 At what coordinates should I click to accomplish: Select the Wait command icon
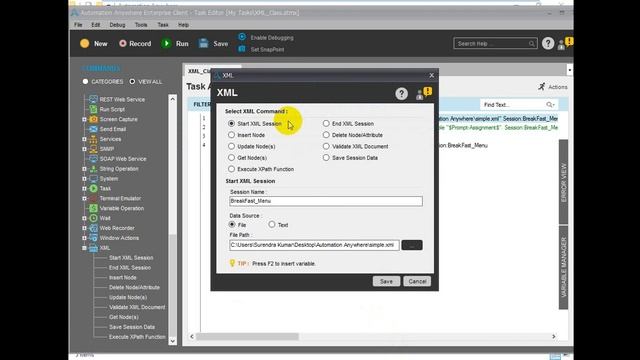coord(93,218)
